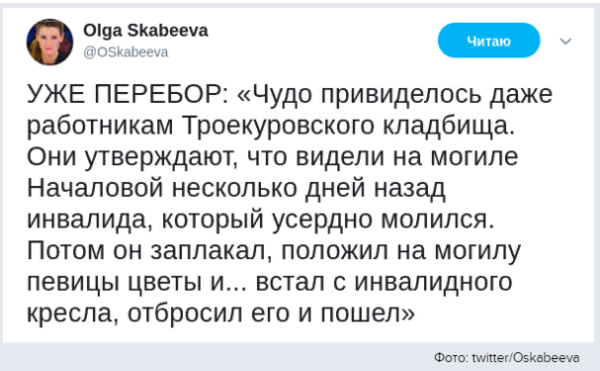Screen dimensions: 600x371
Task: Click the Фото: twitter/Oskabeeva credit
Action: pos(507,358)
